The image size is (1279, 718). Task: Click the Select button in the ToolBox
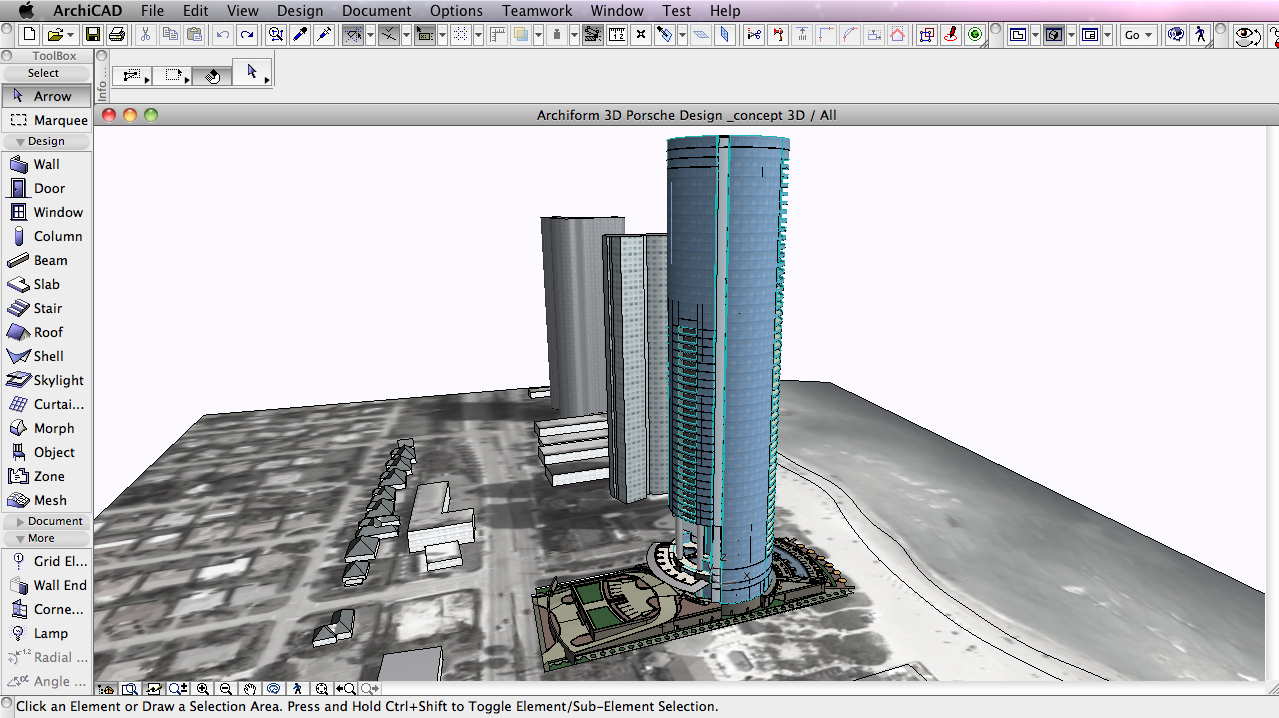coord(43,72)
